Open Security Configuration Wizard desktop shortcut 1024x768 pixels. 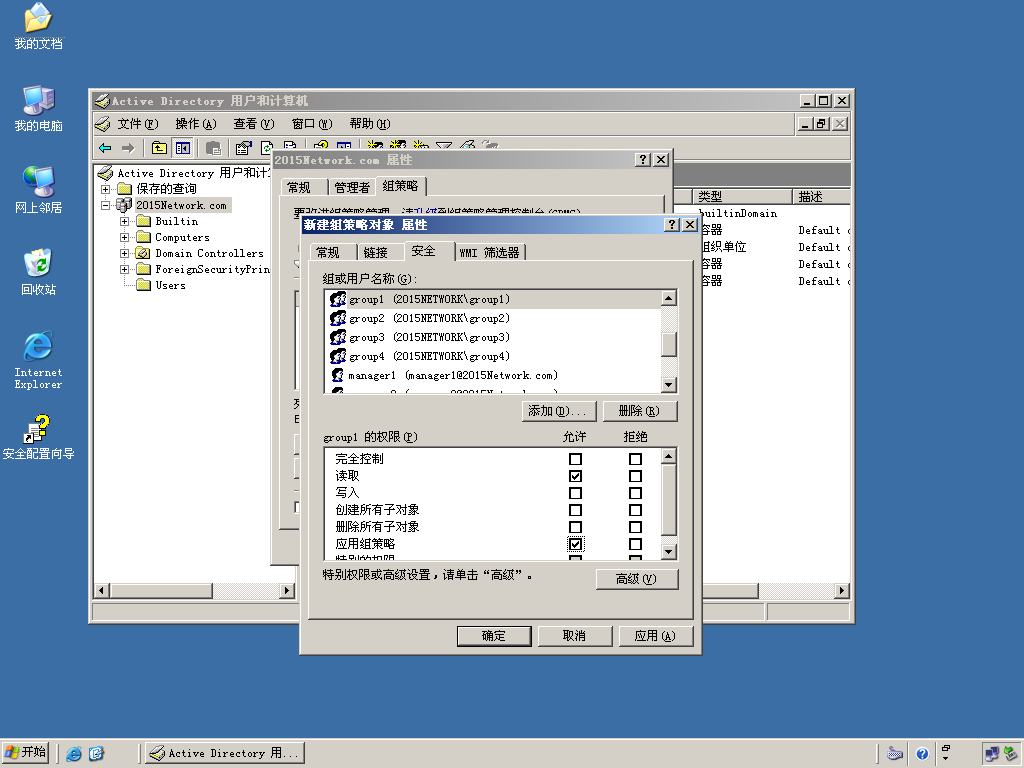38,437
